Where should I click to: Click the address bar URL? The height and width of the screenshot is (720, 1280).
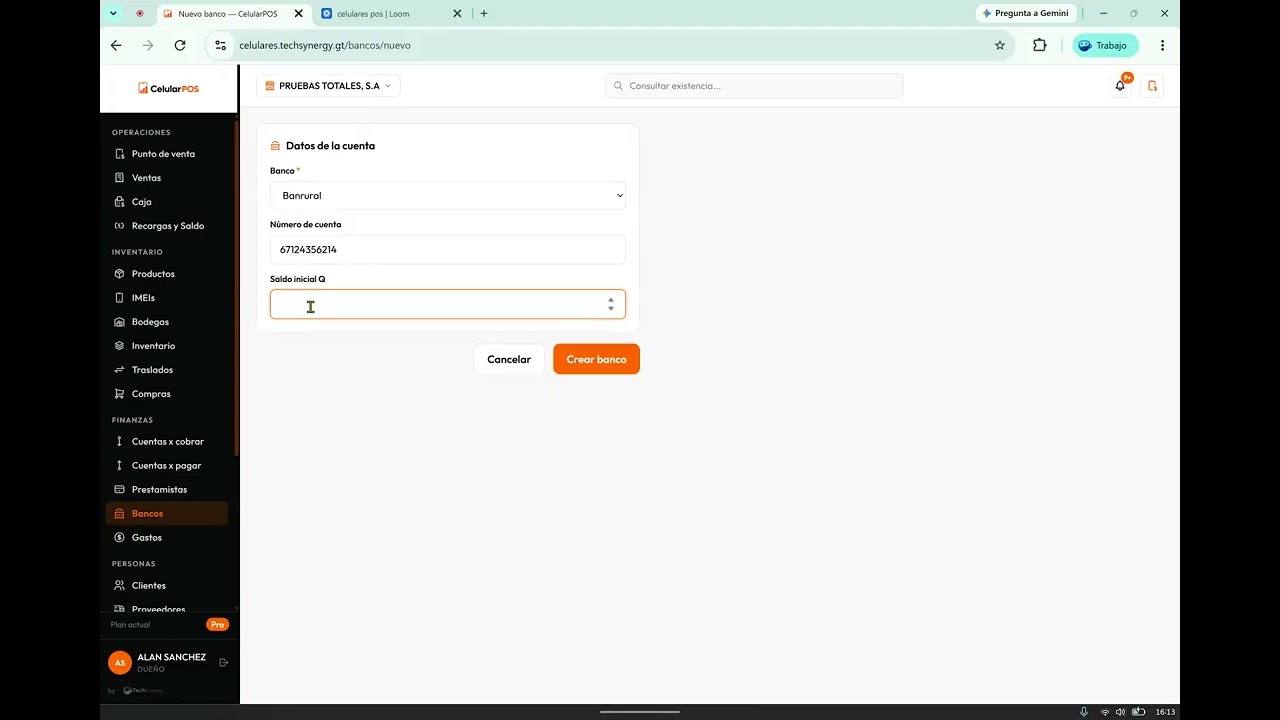[x=325, y=45]
